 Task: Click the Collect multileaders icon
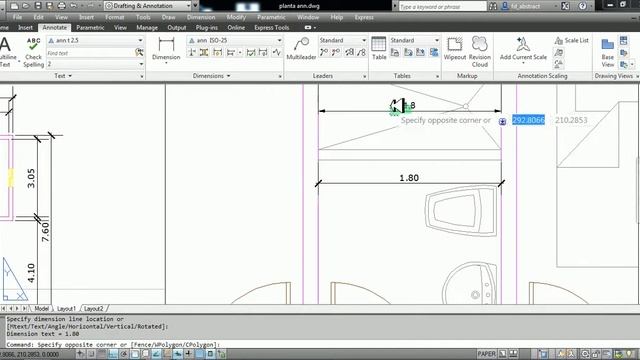point(362,52)
